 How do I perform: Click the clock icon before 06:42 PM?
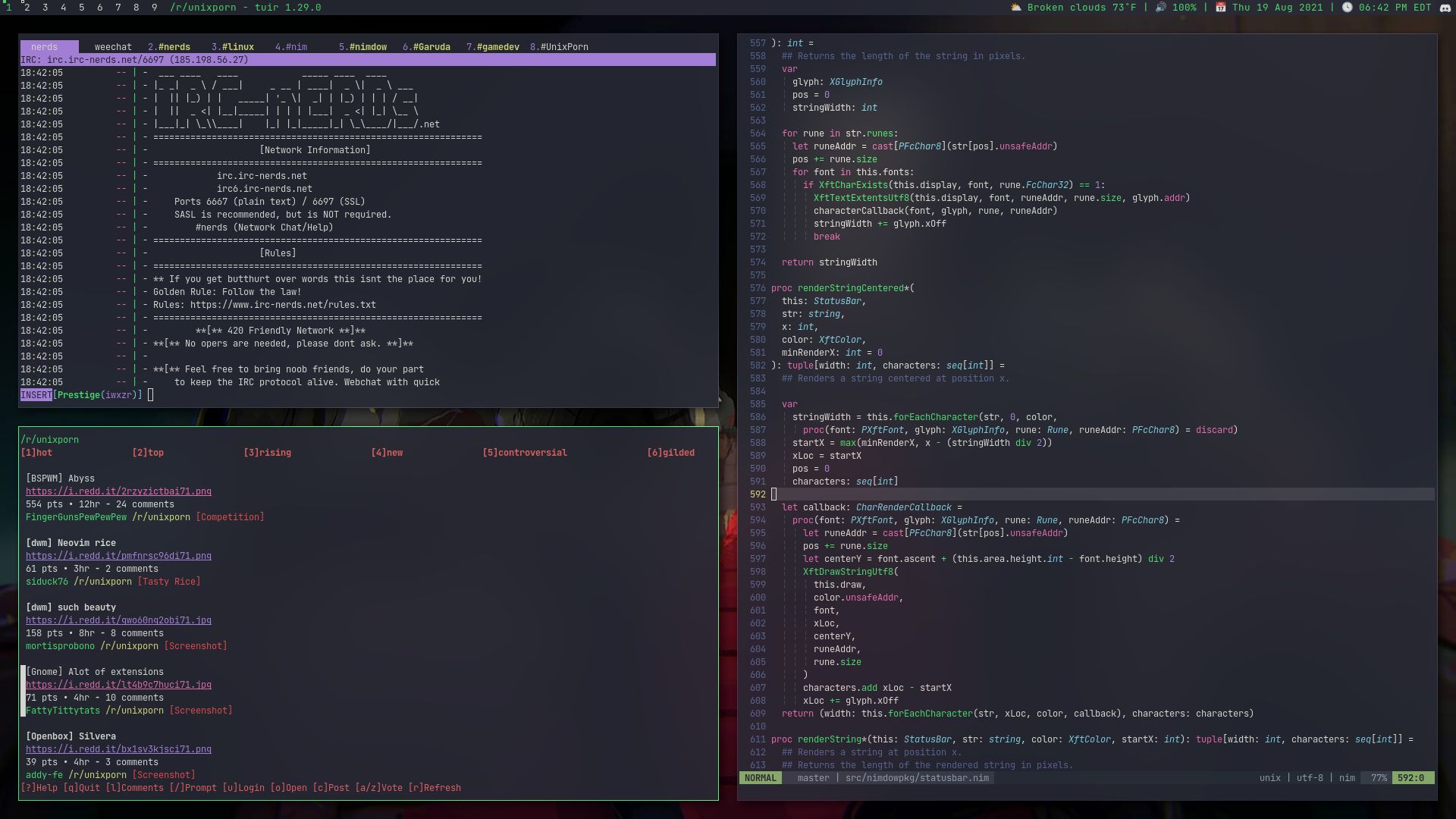(1348, 8)
